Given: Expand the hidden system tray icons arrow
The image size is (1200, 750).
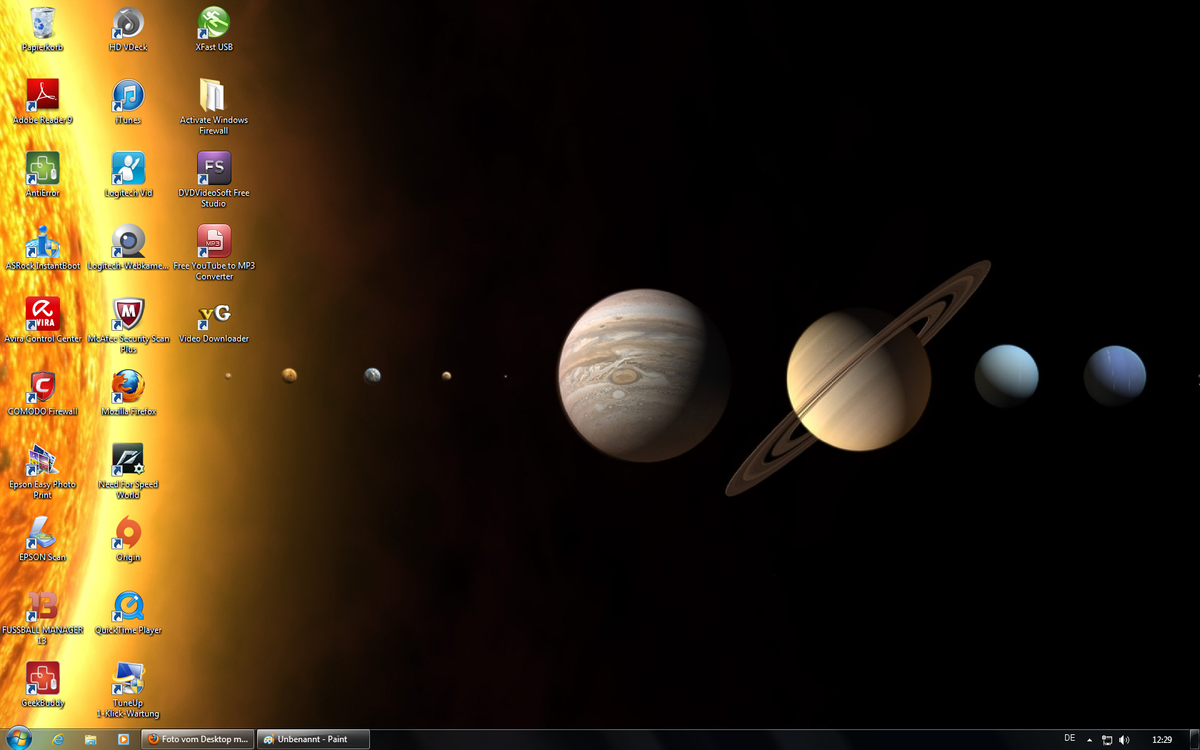Looking at the screenshot, I should (x=1090, y=739).
